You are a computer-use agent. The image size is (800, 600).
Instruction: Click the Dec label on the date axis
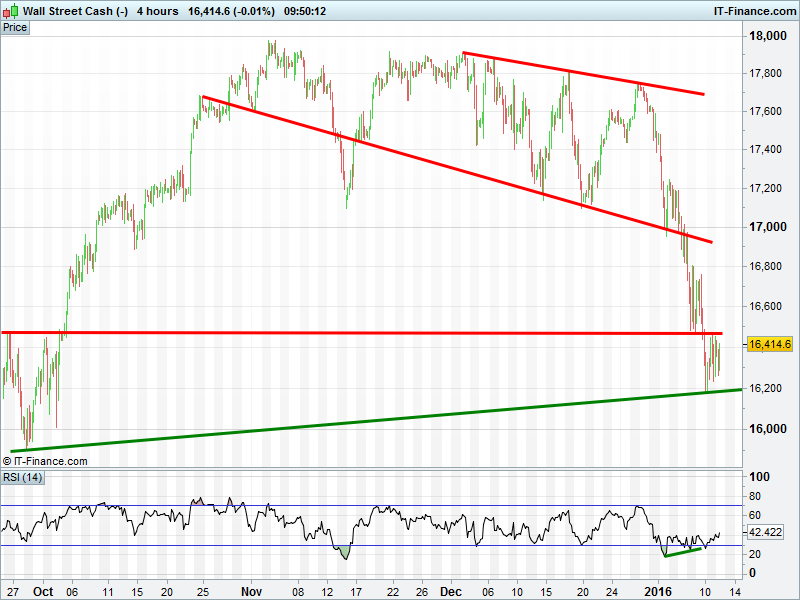448,591
